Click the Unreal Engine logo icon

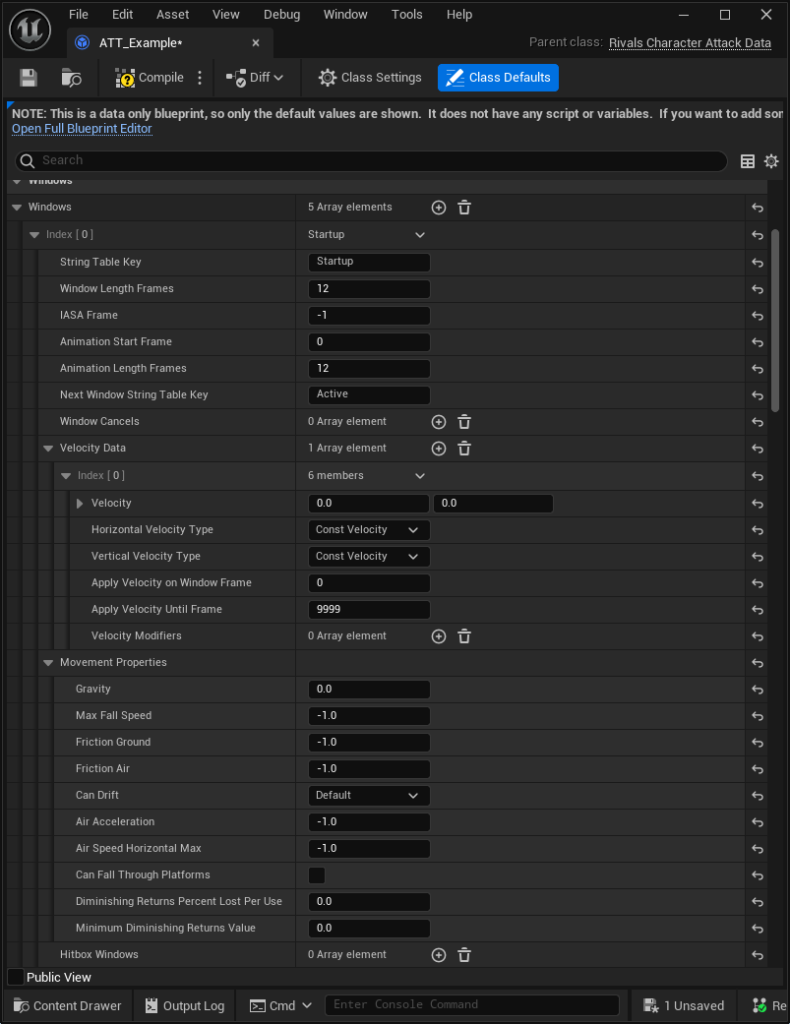(30, 29)
